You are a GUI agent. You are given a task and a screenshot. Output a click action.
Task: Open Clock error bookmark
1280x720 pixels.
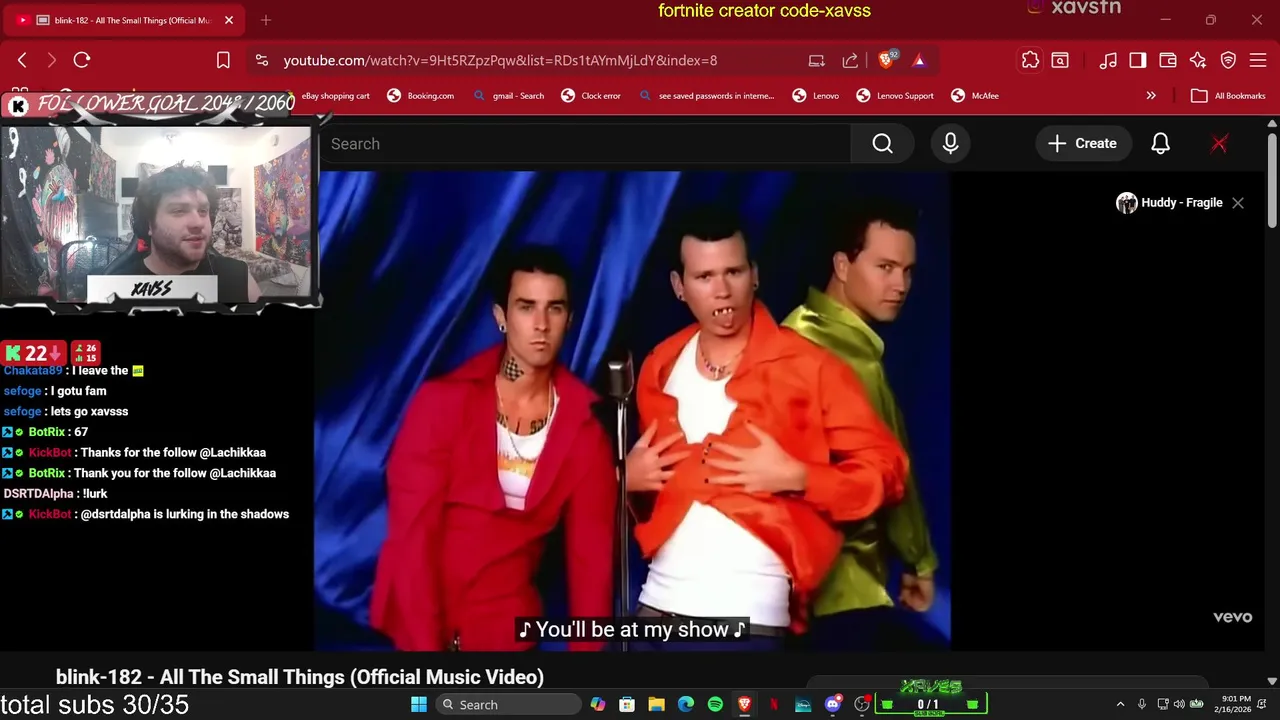(591, 96)
